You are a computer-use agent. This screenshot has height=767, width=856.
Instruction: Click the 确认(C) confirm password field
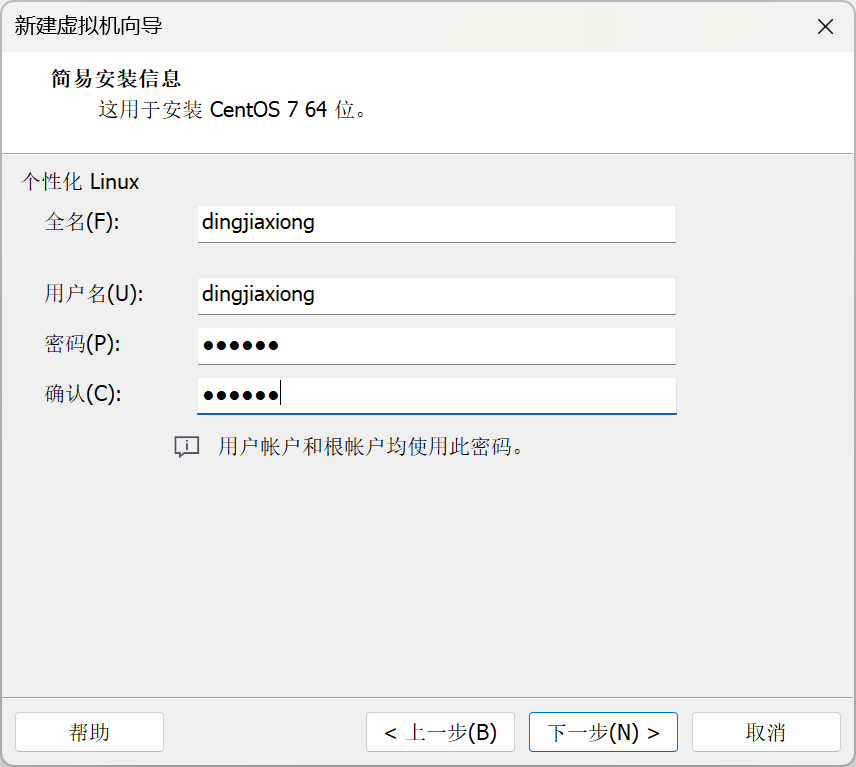[x=435, y=394]
